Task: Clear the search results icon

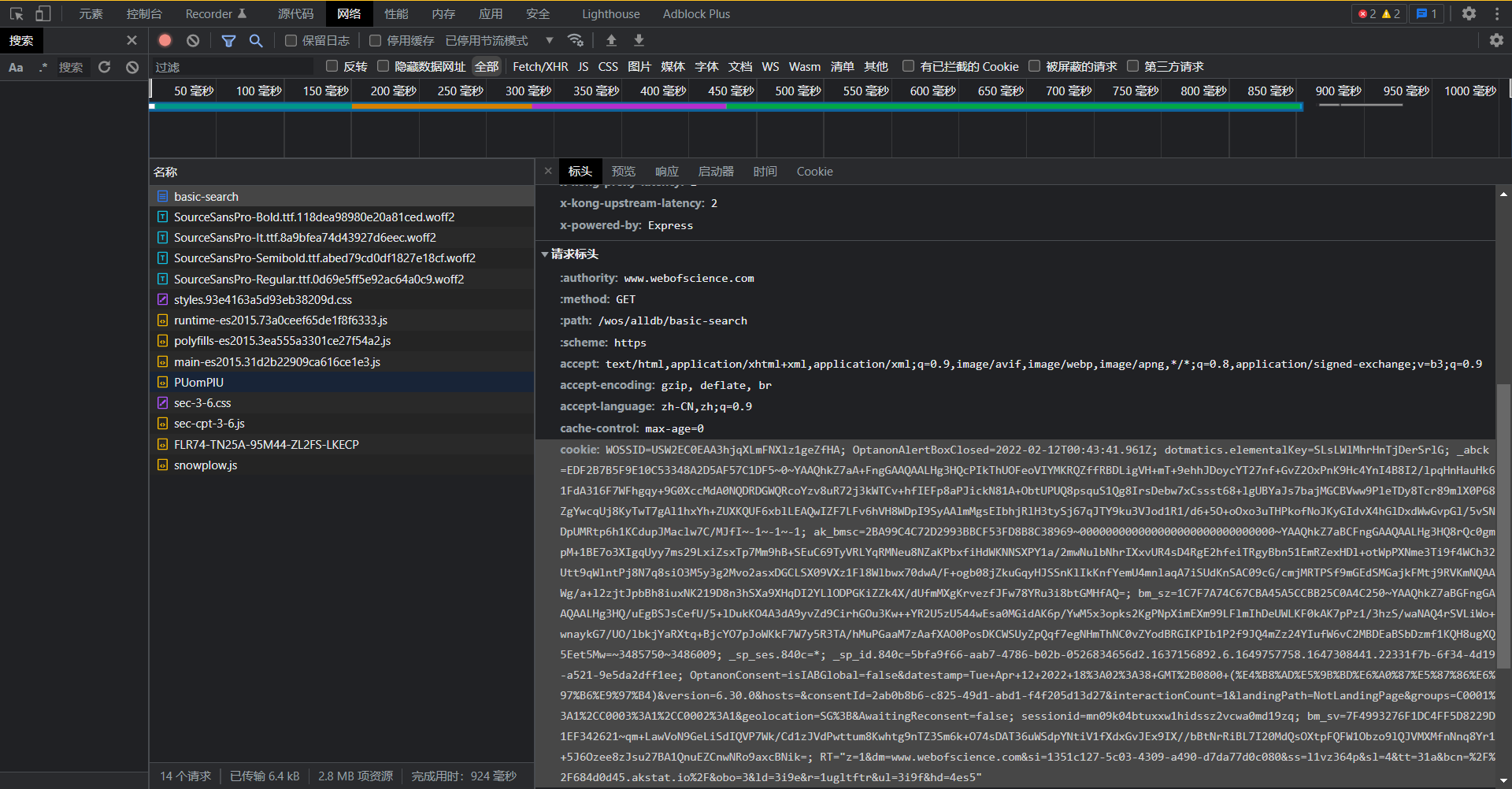Action: pos(132,67)
